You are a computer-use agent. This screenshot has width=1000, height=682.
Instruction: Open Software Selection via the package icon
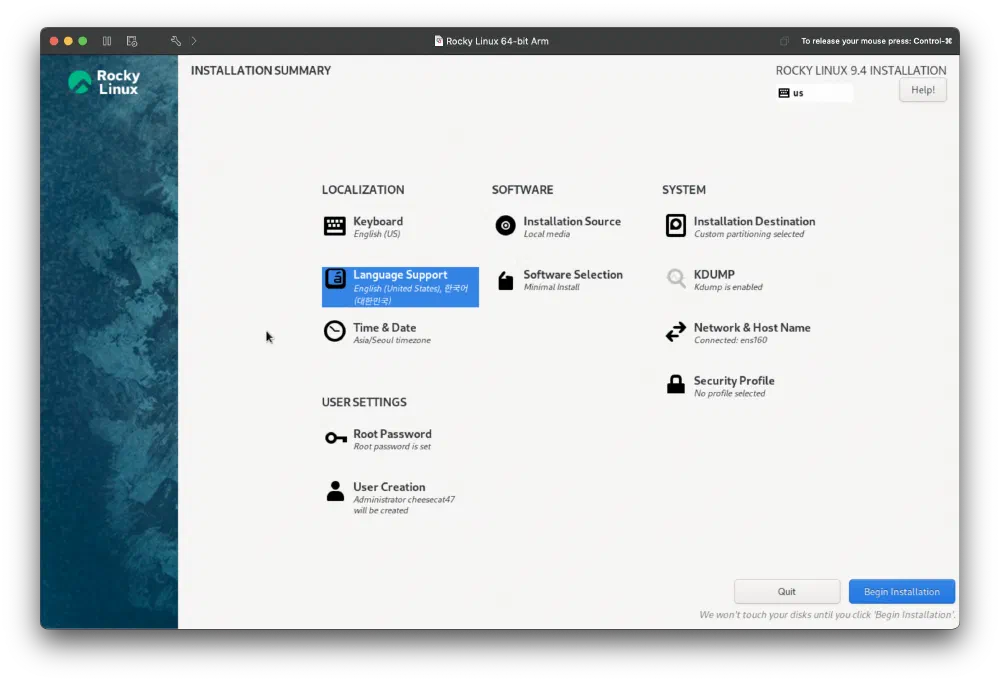pyautogui.click(x=505, y=280)
